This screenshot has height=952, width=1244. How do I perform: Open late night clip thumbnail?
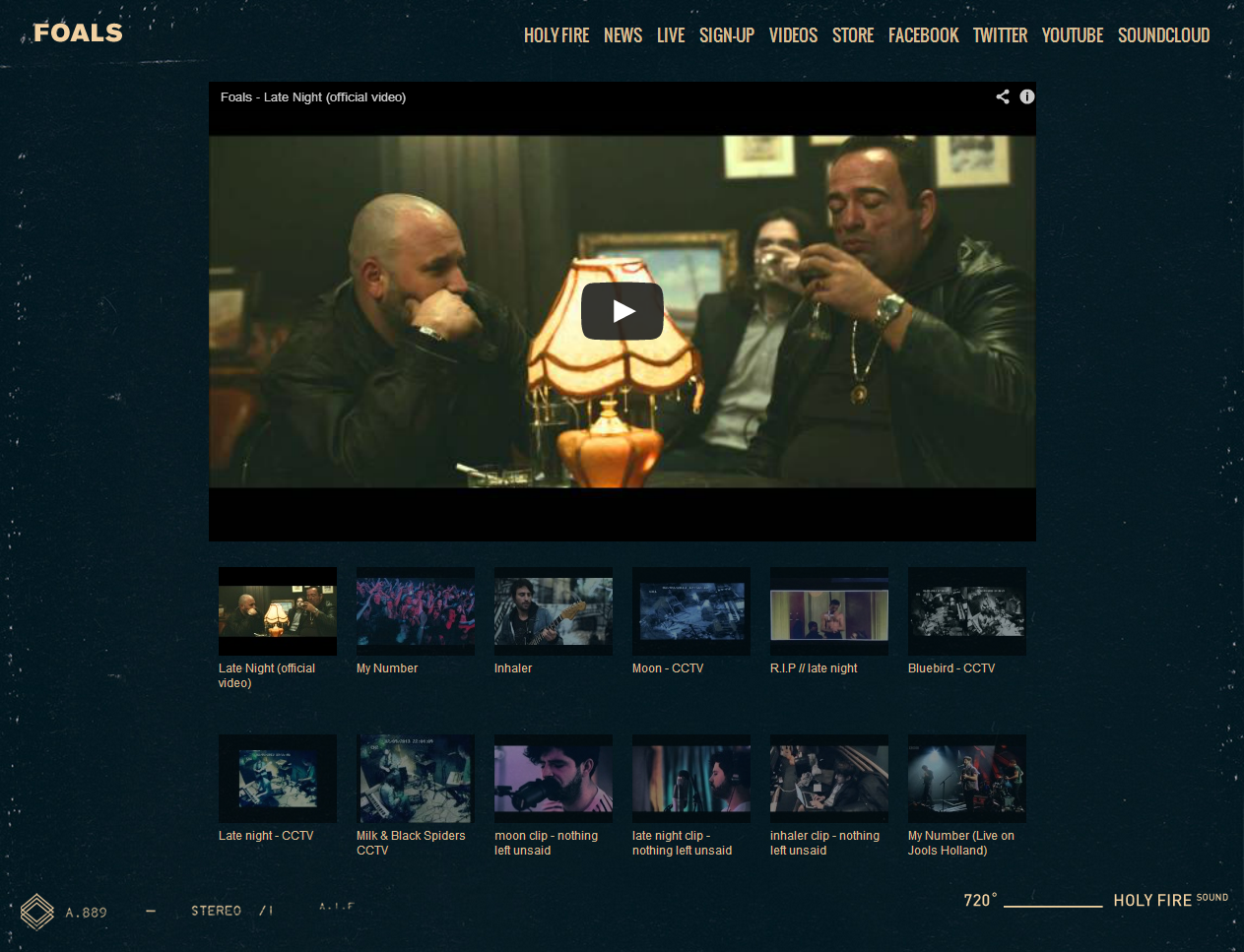pyautogui.click(x=691, y=779)
